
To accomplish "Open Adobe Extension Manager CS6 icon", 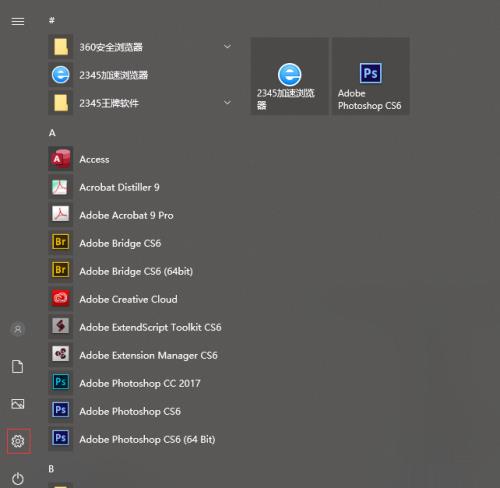I will point(61,355).
